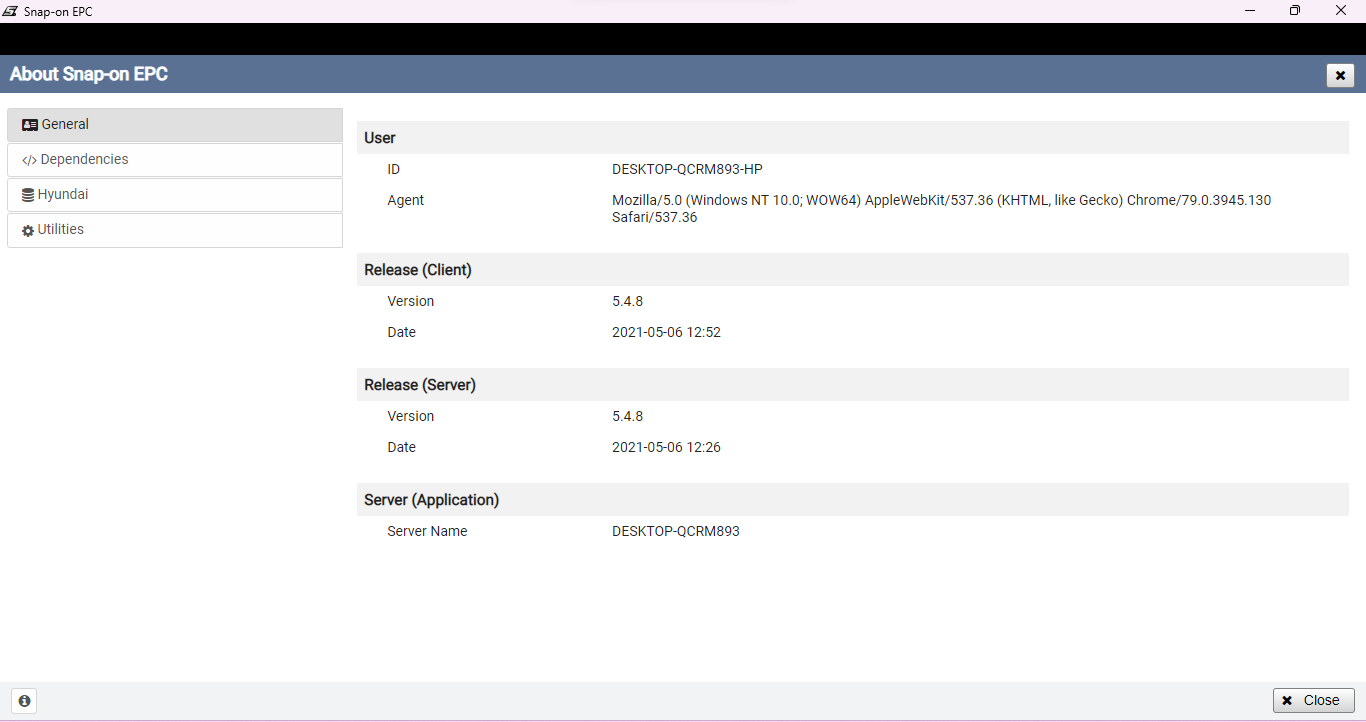Click the Snap-on EPC title bar logo
The height and width of the screenshot is (722, 1366).
pyautogui.click(x=10, y=11)
